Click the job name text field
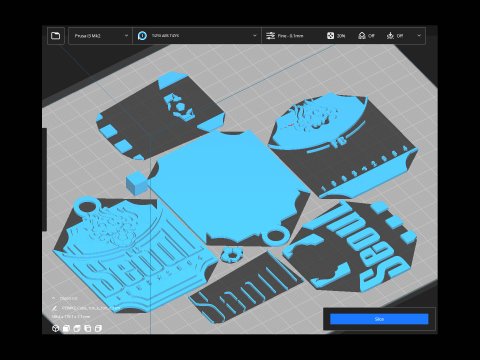This screenshot has height=360, width=480. [x=91, y=308]
